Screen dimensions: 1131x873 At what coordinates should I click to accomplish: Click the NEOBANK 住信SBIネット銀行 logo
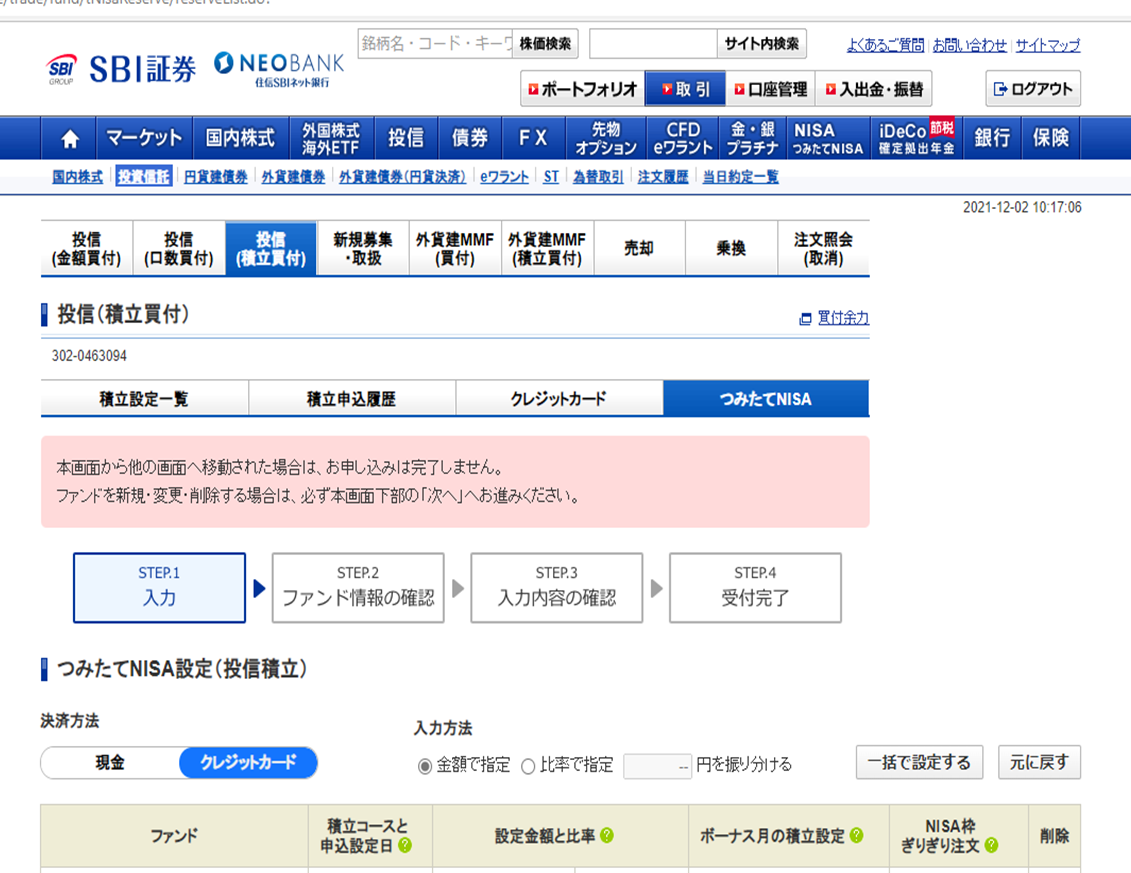click(x=277, y=68)
